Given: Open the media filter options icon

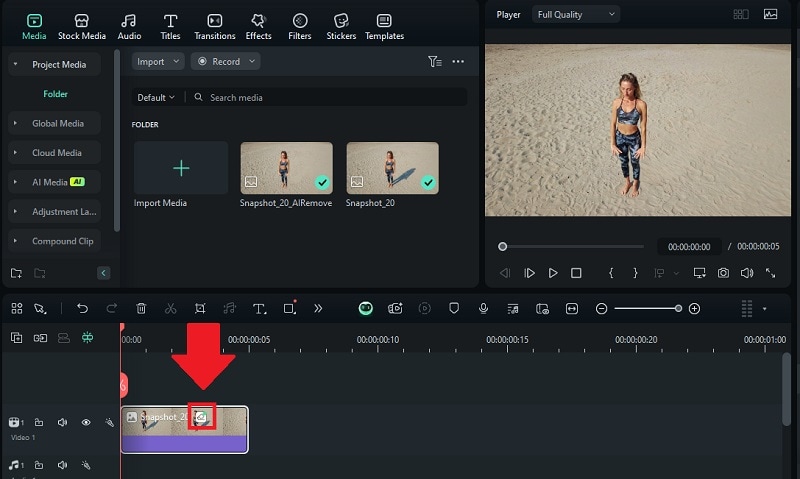Looking at the screenshot, I should pyautogui.click(x=435, y=62).
